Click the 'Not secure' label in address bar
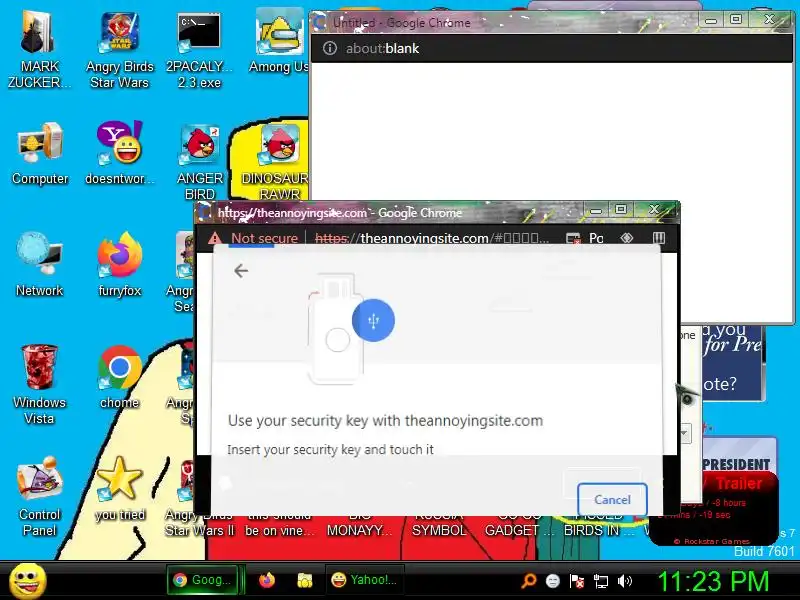Screen dimensions: 800x600 click(x=264, y=238)
